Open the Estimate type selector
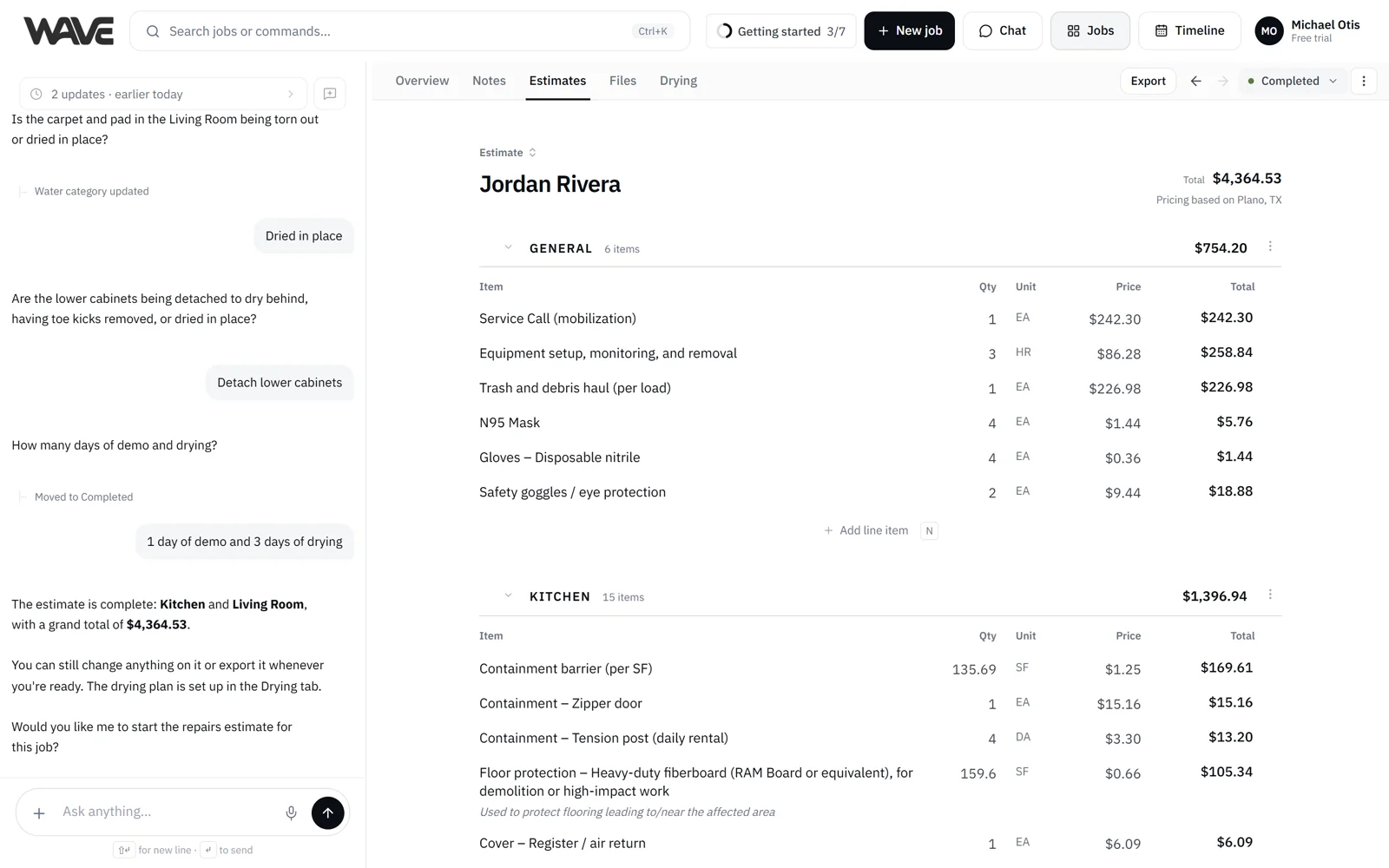1389x868 pixels. coord(508,153)
